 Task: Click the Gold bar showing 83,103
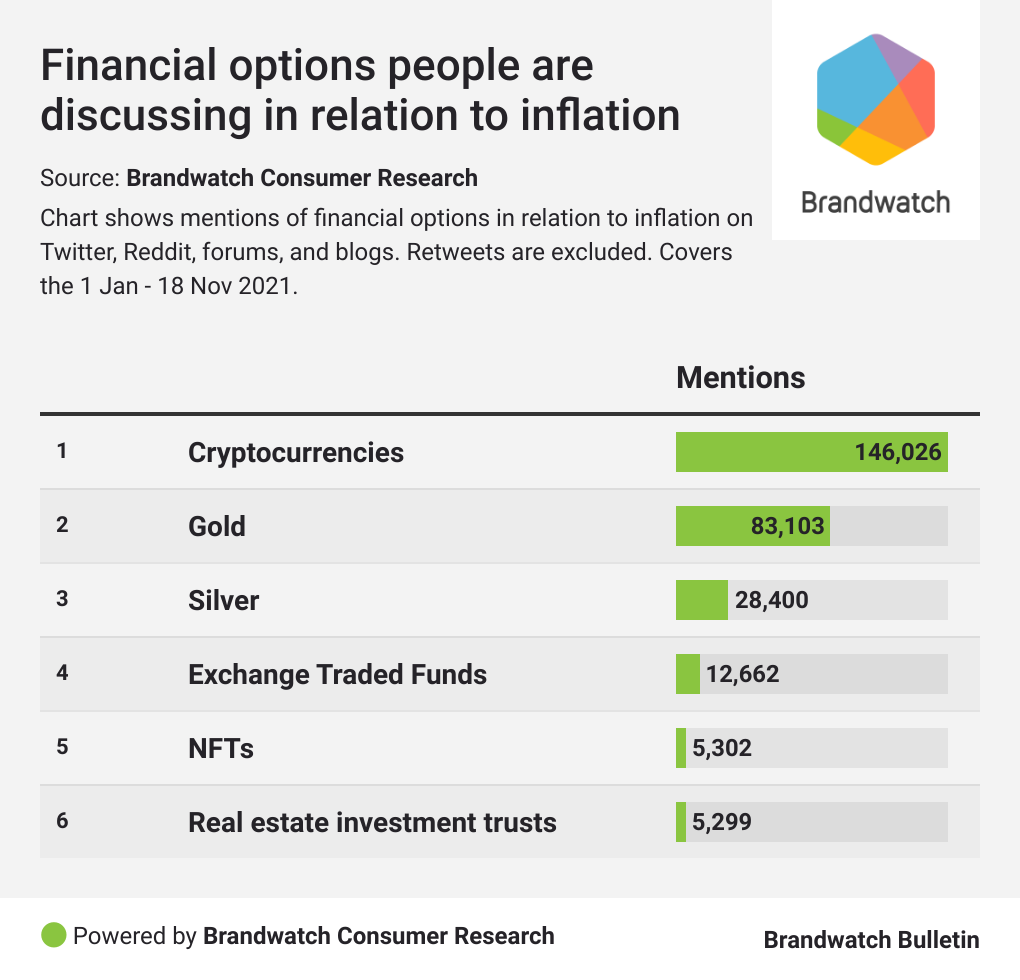[x=753, y=526]
